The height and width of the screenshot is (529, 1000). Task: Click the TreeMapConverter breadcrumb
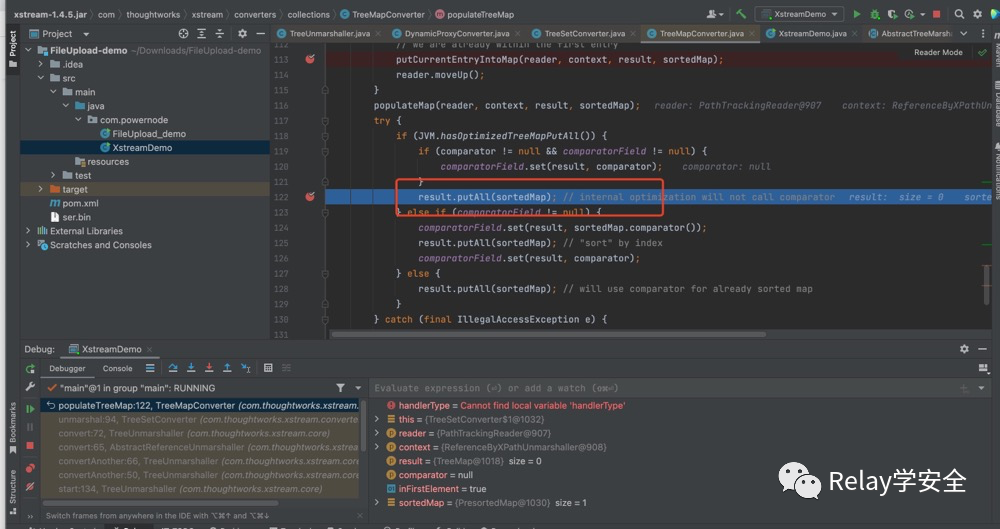pyautogui.click(x=382, y=15)
